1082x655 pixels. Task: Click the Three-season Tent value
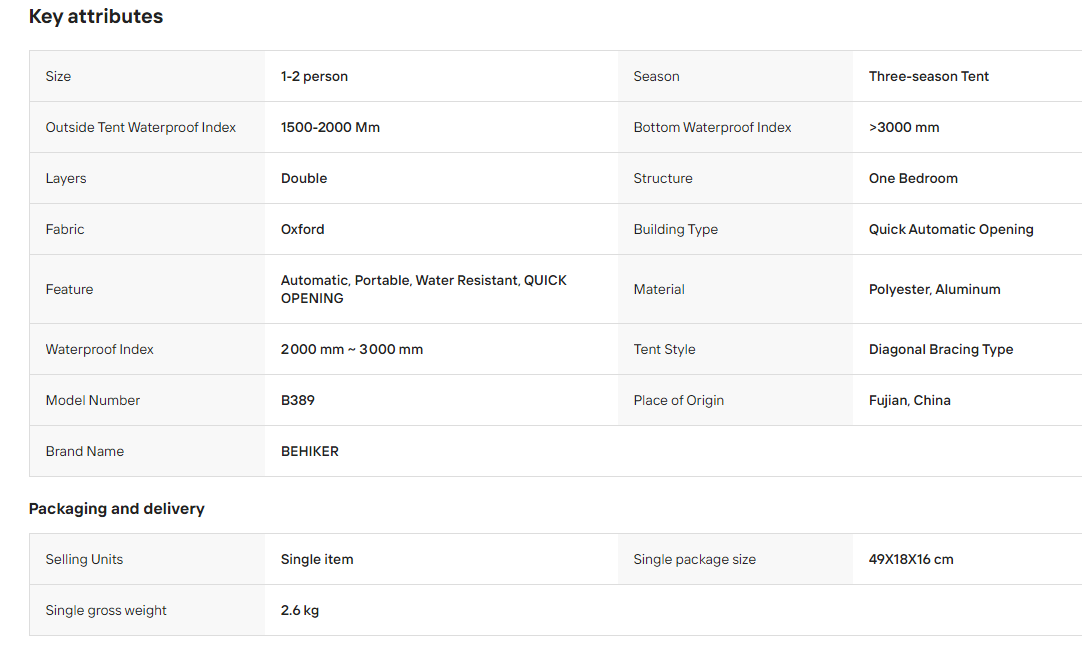(928, 77)
